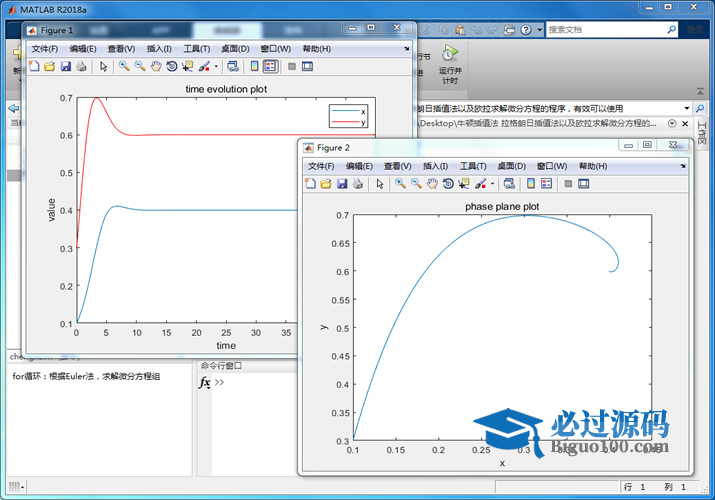This screenshot has width=715, height=500.
Task: Select Edit Plot arrow in Figure 1 toolbar
Action: tap(104, 67)
